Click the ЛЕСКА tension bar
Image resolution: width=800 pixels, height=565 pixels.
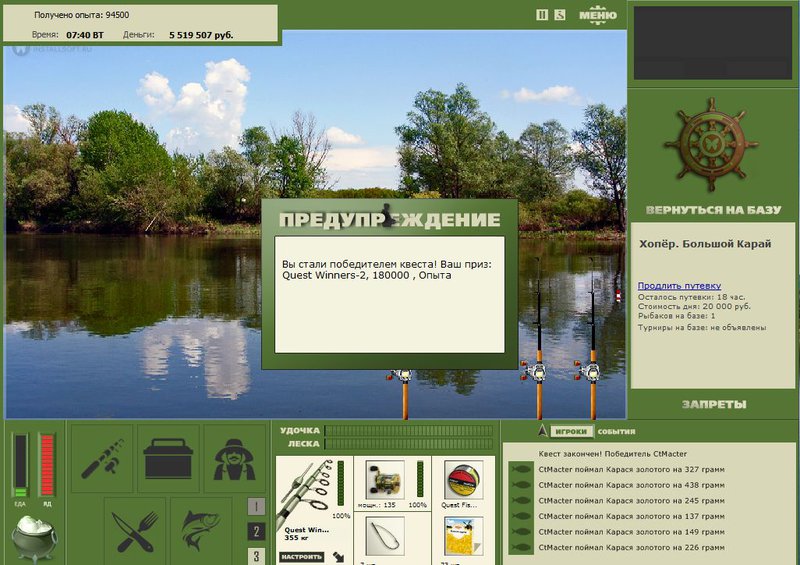(x=409, y=444)
